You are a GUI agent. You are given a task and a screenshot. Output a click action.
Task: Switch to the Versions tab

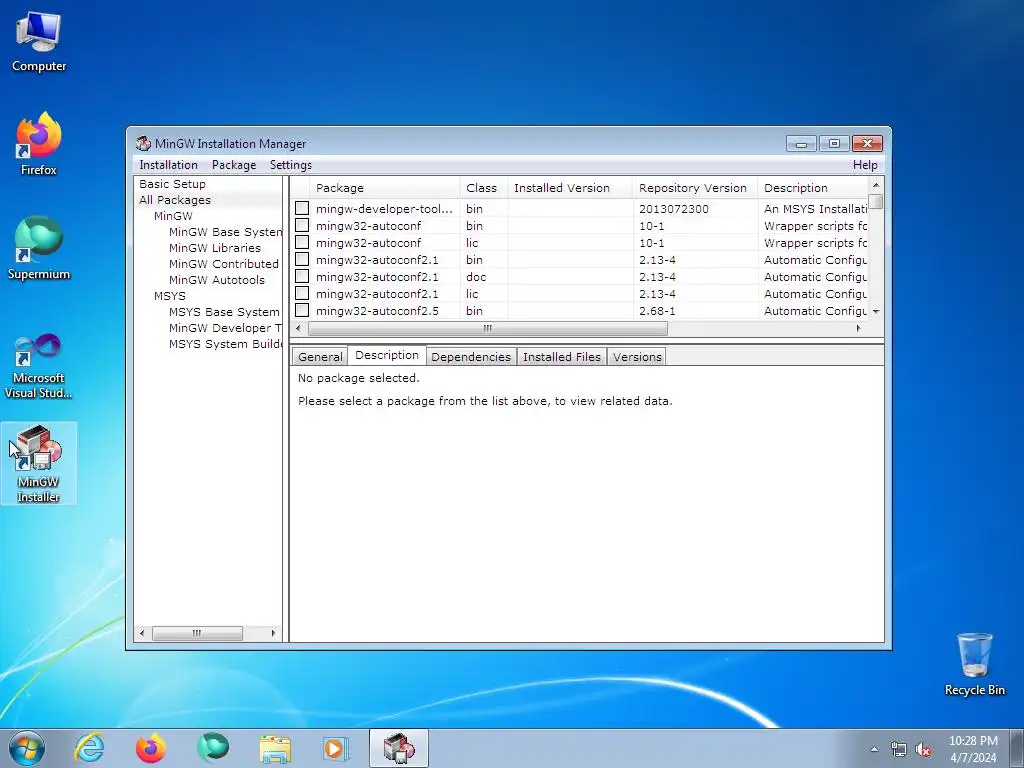(x=637, y=357)
